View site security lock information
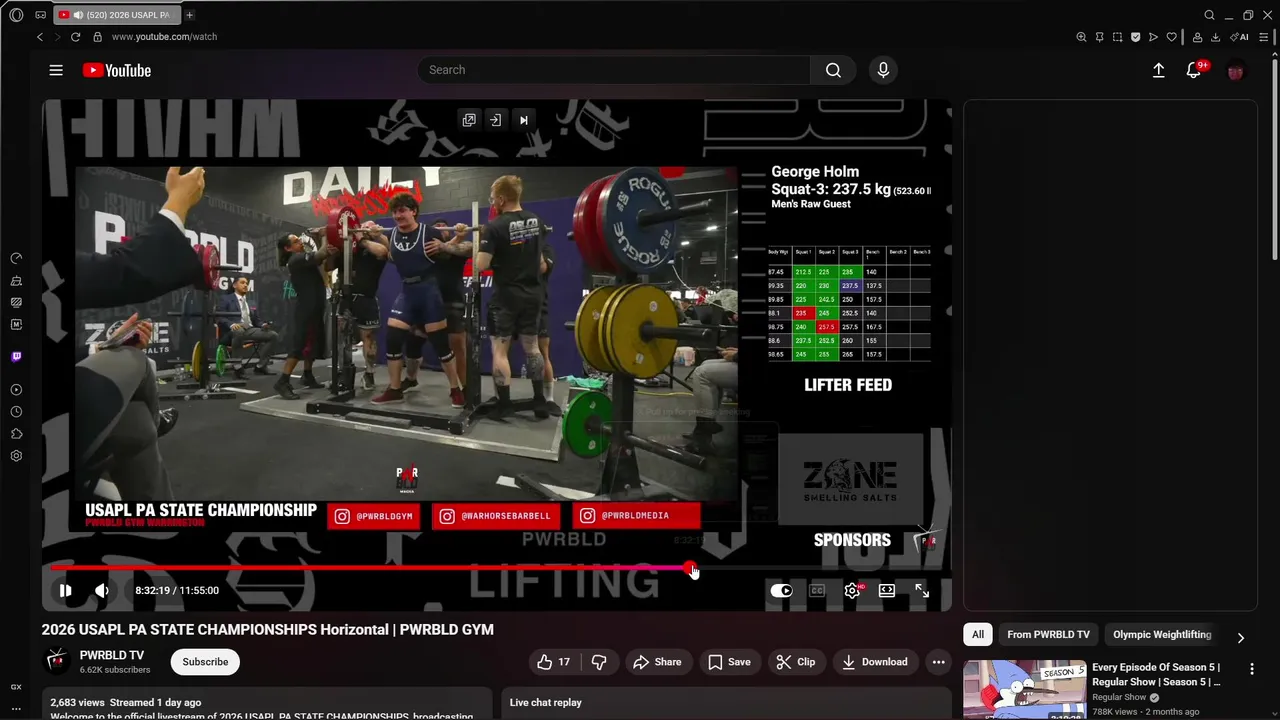This screenshot has width=1280, height=720. [x=97, y=37]
